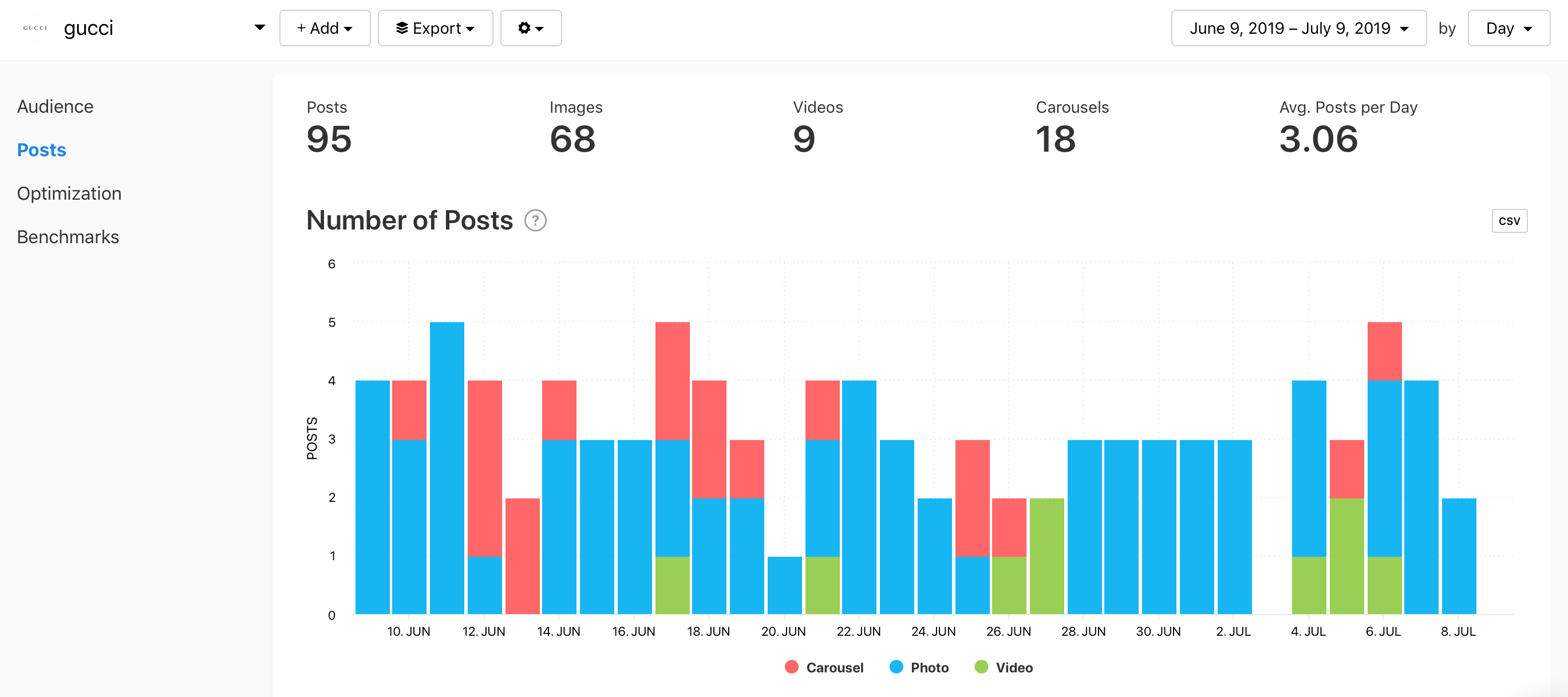The width and height of the screenshot is (1568, 697).
Task: Click the red Carousel legend dot
Action: (x=791, y=667)
